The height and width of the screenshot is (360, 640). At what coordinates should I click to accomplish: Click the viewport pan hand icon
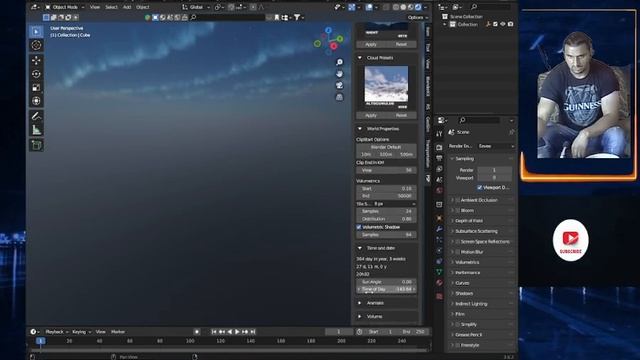pyautogui.click(x=339, y=74)
